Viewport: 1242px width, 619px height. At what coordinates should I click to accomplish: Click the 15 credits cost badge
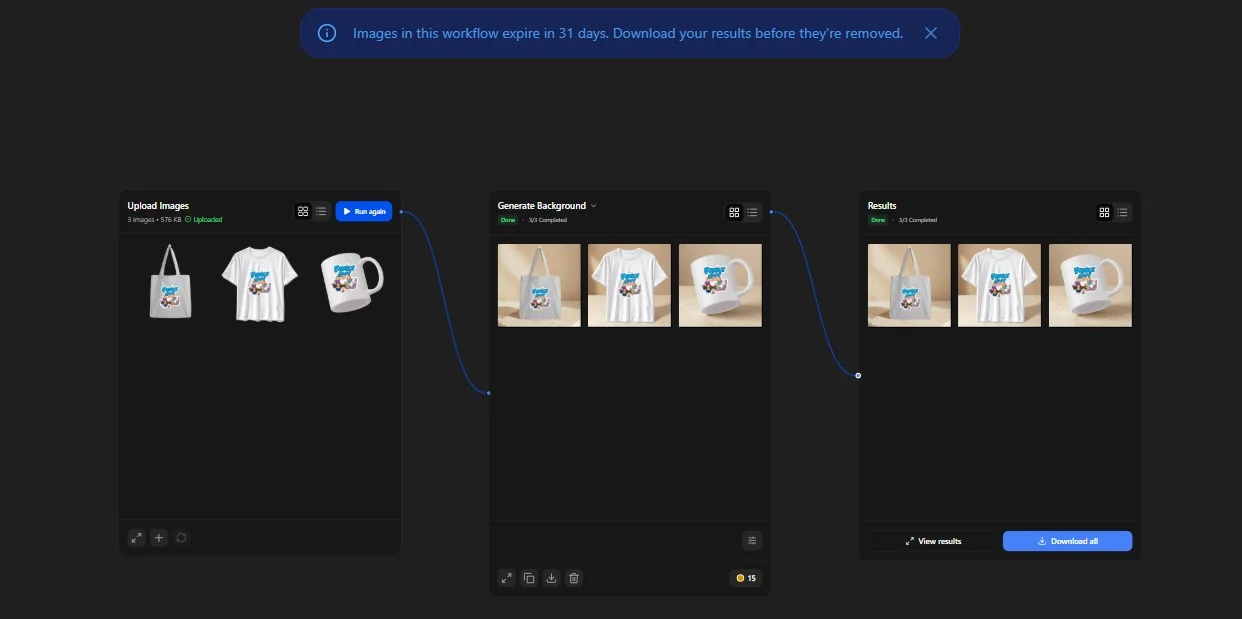pos(746,578)
